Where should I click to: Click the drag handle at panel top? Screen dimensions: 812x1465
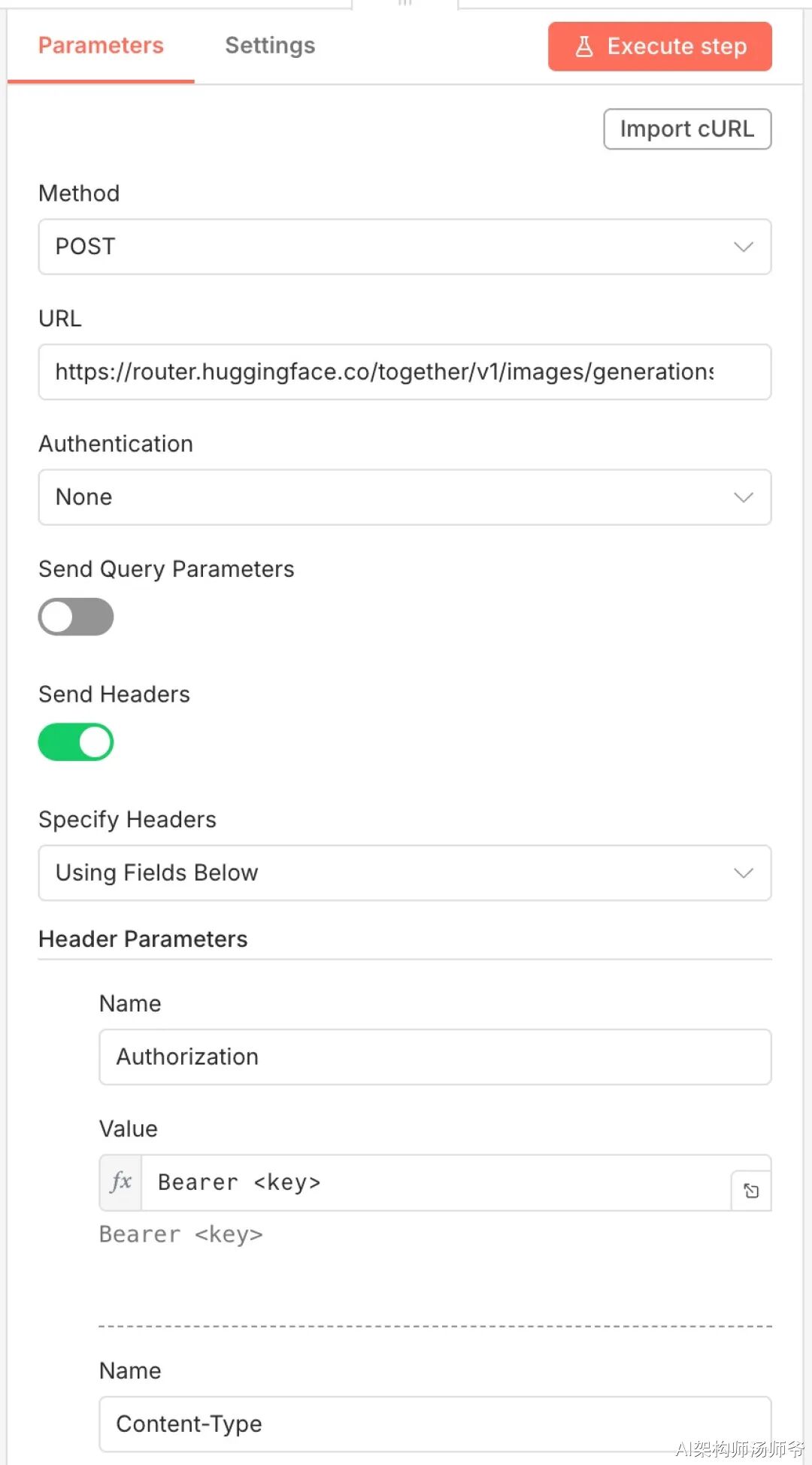pos(405,3)
